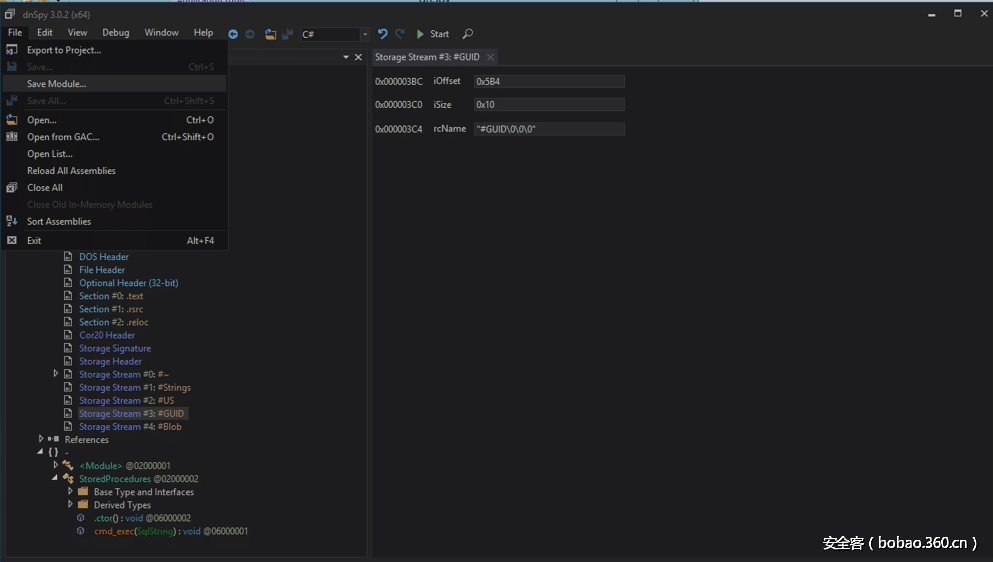This screenshot has width=993, height=562.
Task: Click the Navigate Forward arrow icon
Action: click(x=250, y=34)
